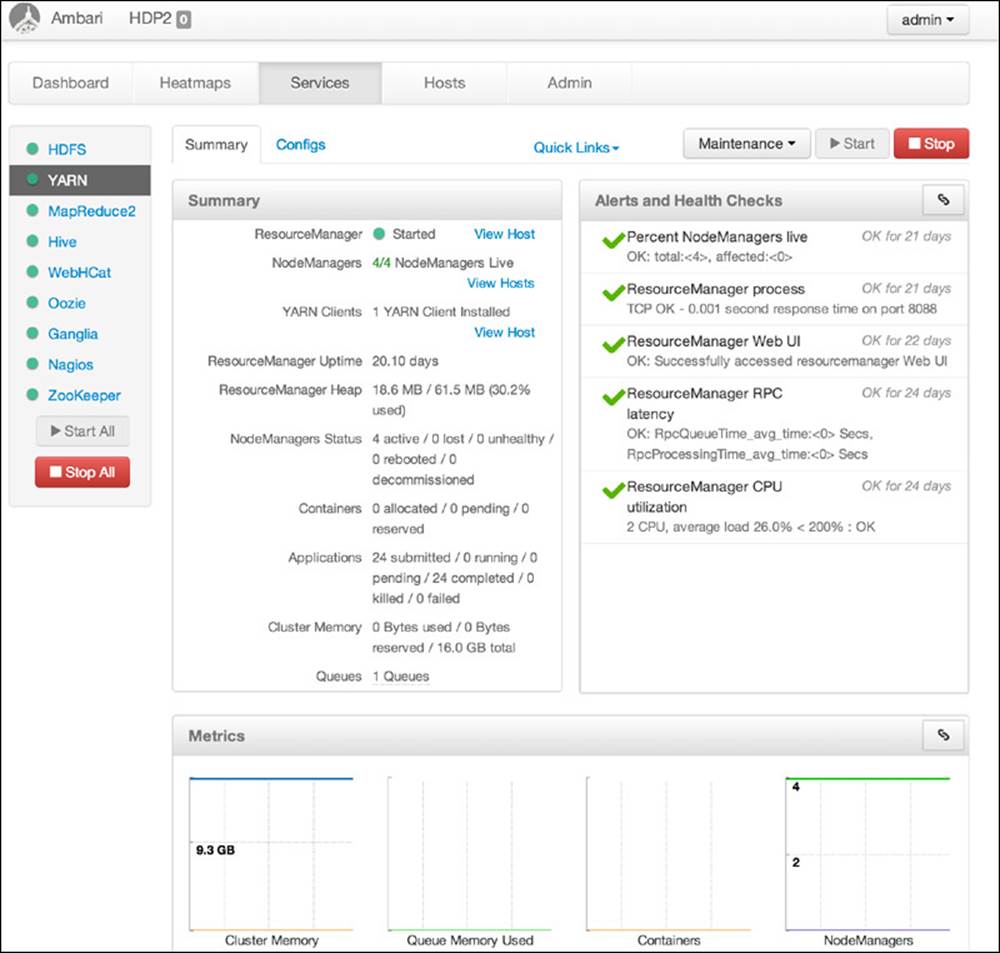Open Ganglia service in sidebar
The height and width of the screenshot is (953, 1000).
tap(73, 334)
